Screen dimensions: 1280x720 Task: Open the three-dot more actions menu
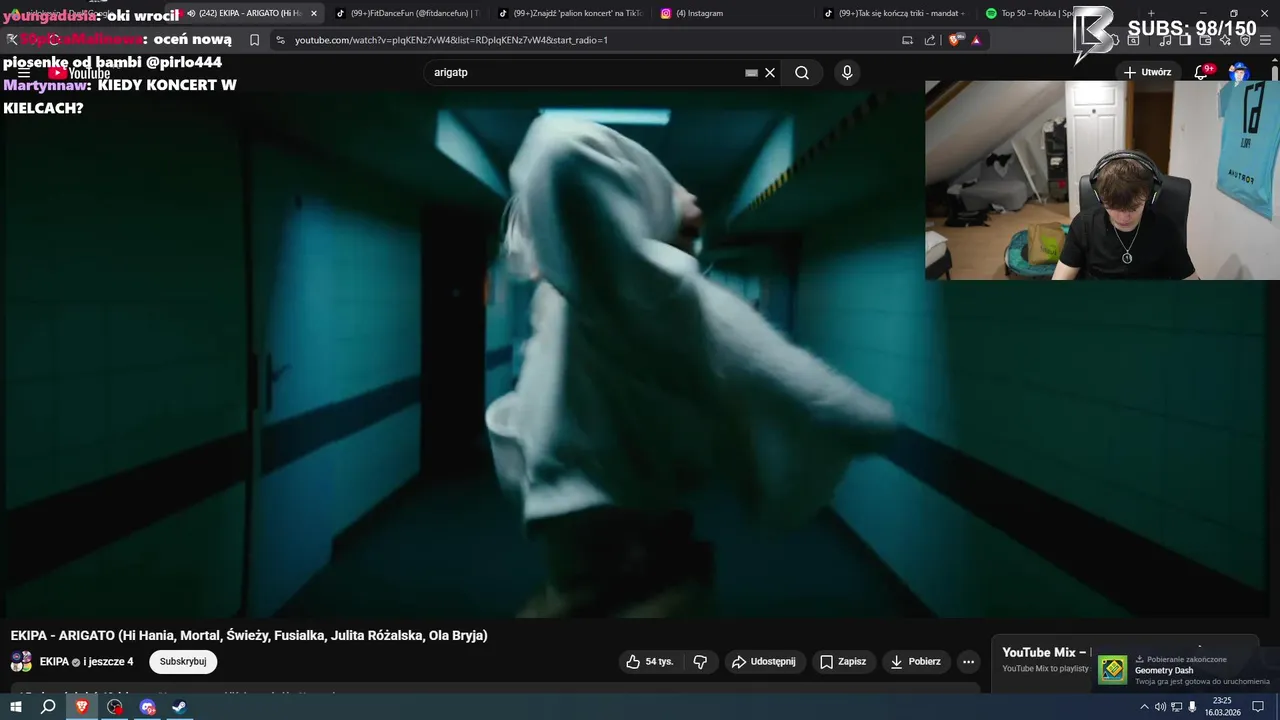968,662
